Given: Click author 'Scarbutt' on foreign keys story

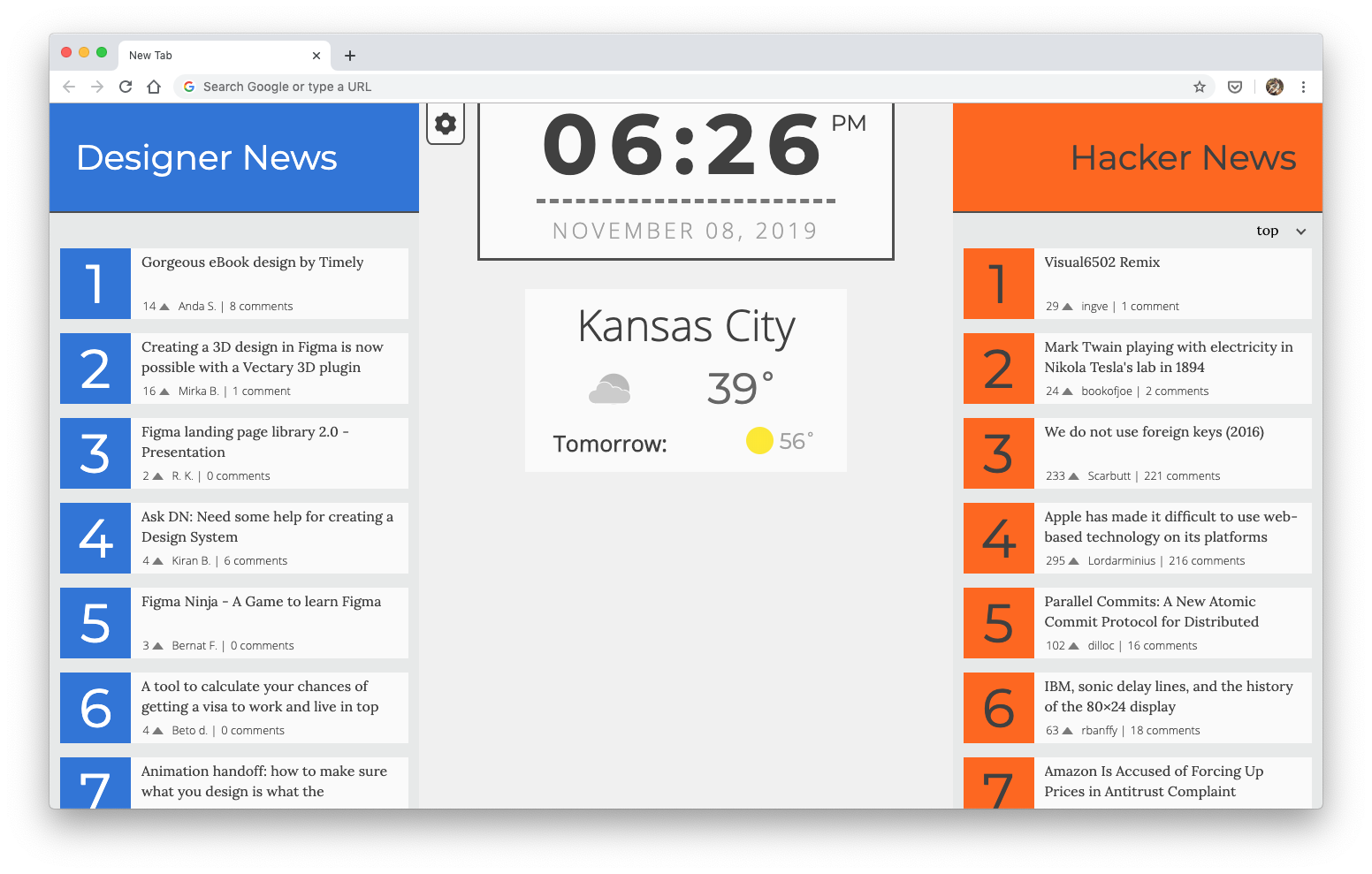Looking at the screenshot, I should 1109,476.
